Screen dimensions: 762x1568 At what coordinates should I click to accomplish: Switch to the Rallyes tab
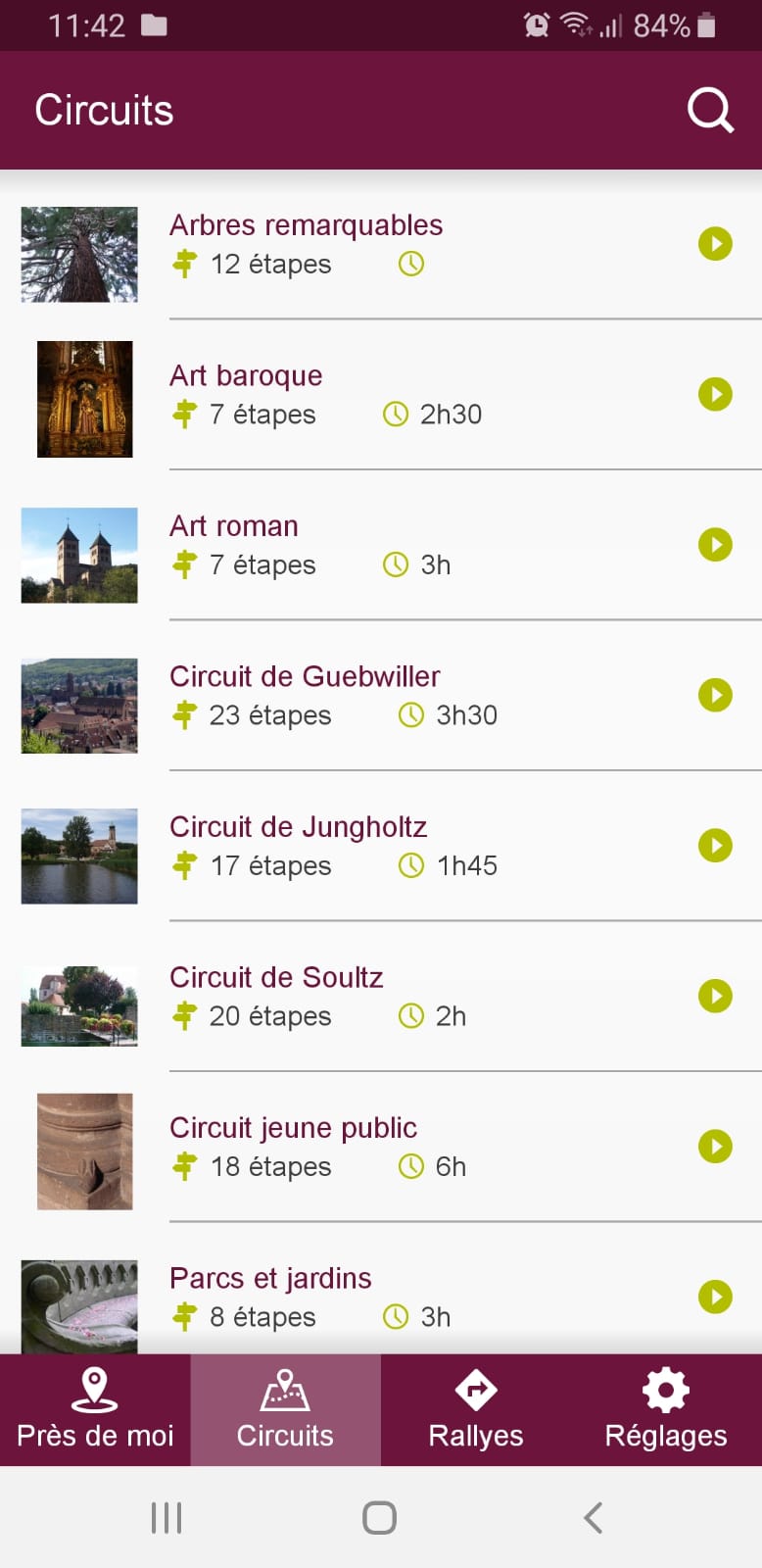[x=476, y=1410]
